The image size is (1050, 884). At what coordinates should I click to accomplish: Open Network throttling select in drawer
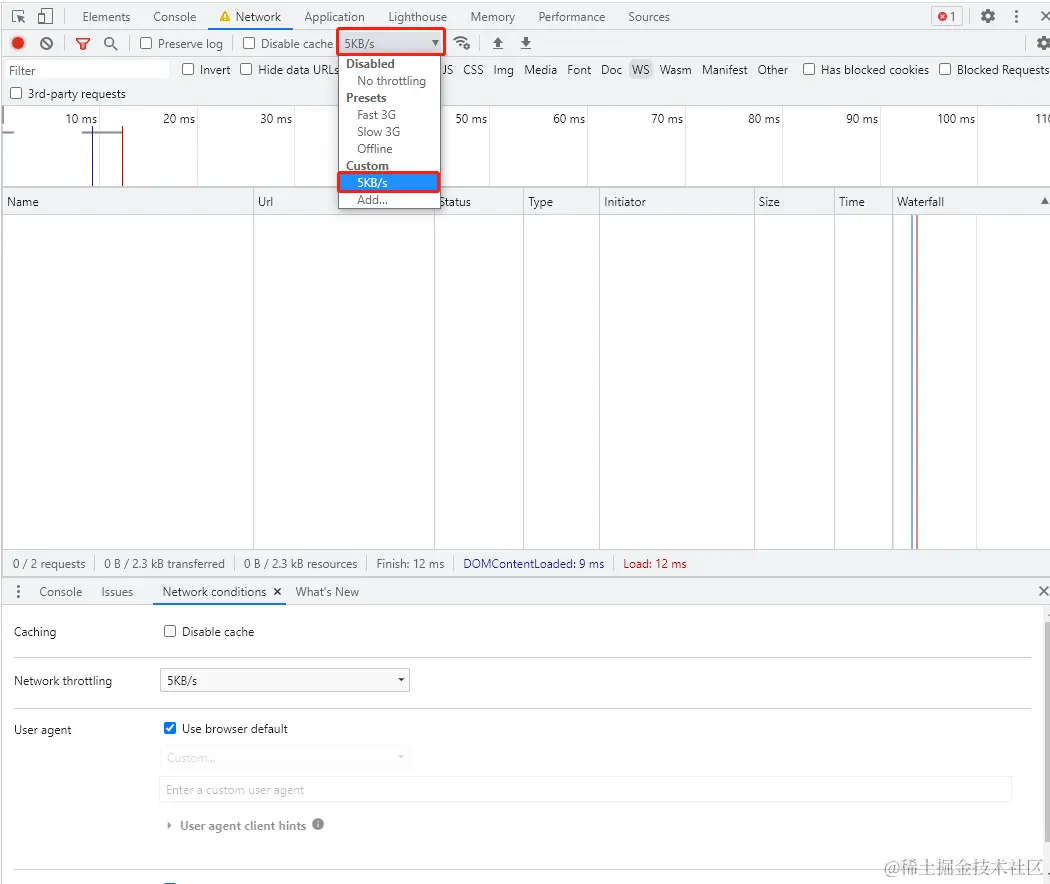(285, 680)
